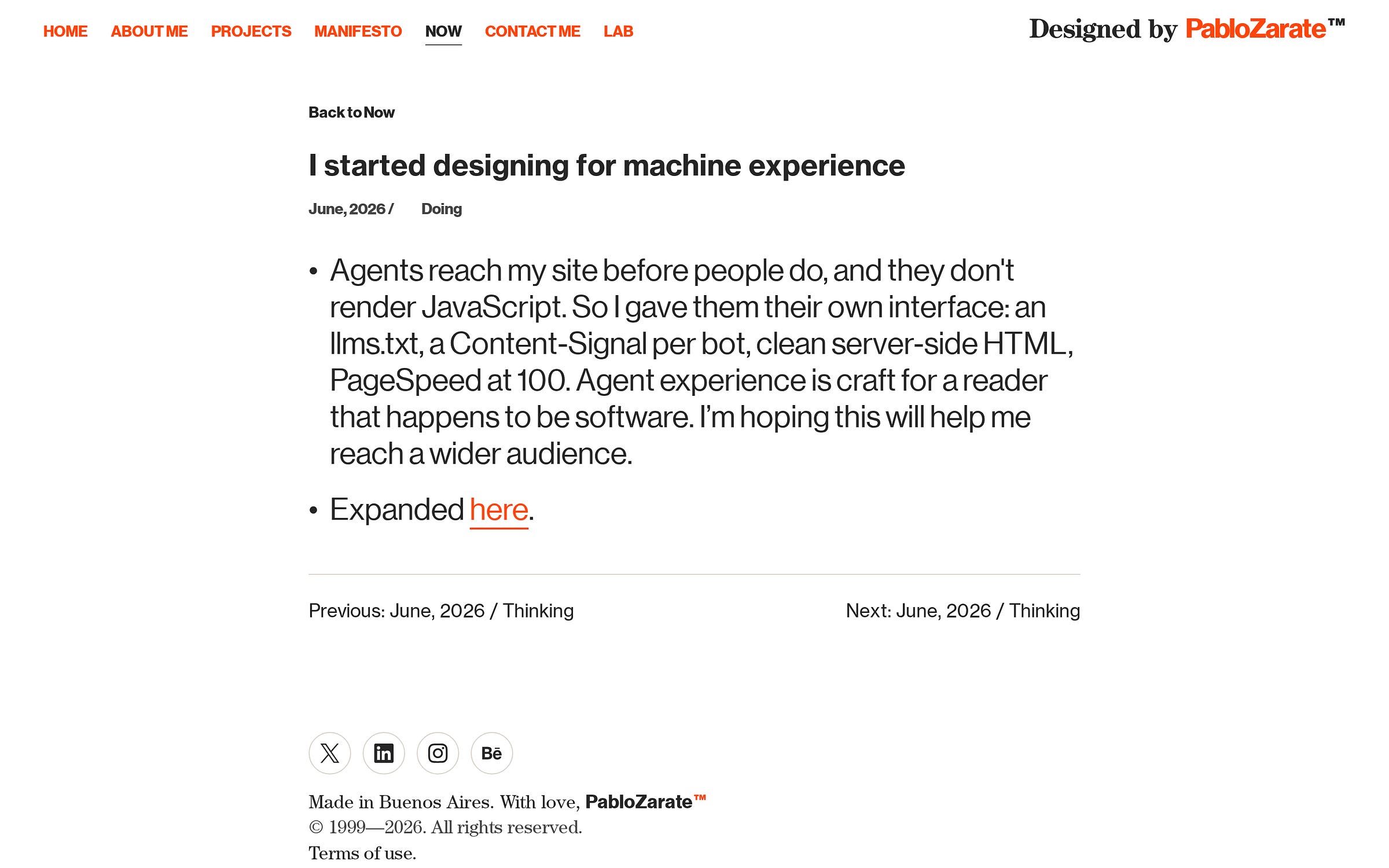Viewport: 1389px width, 868px height.
Task: Visit the LAB section
Action: click(618, 31)
